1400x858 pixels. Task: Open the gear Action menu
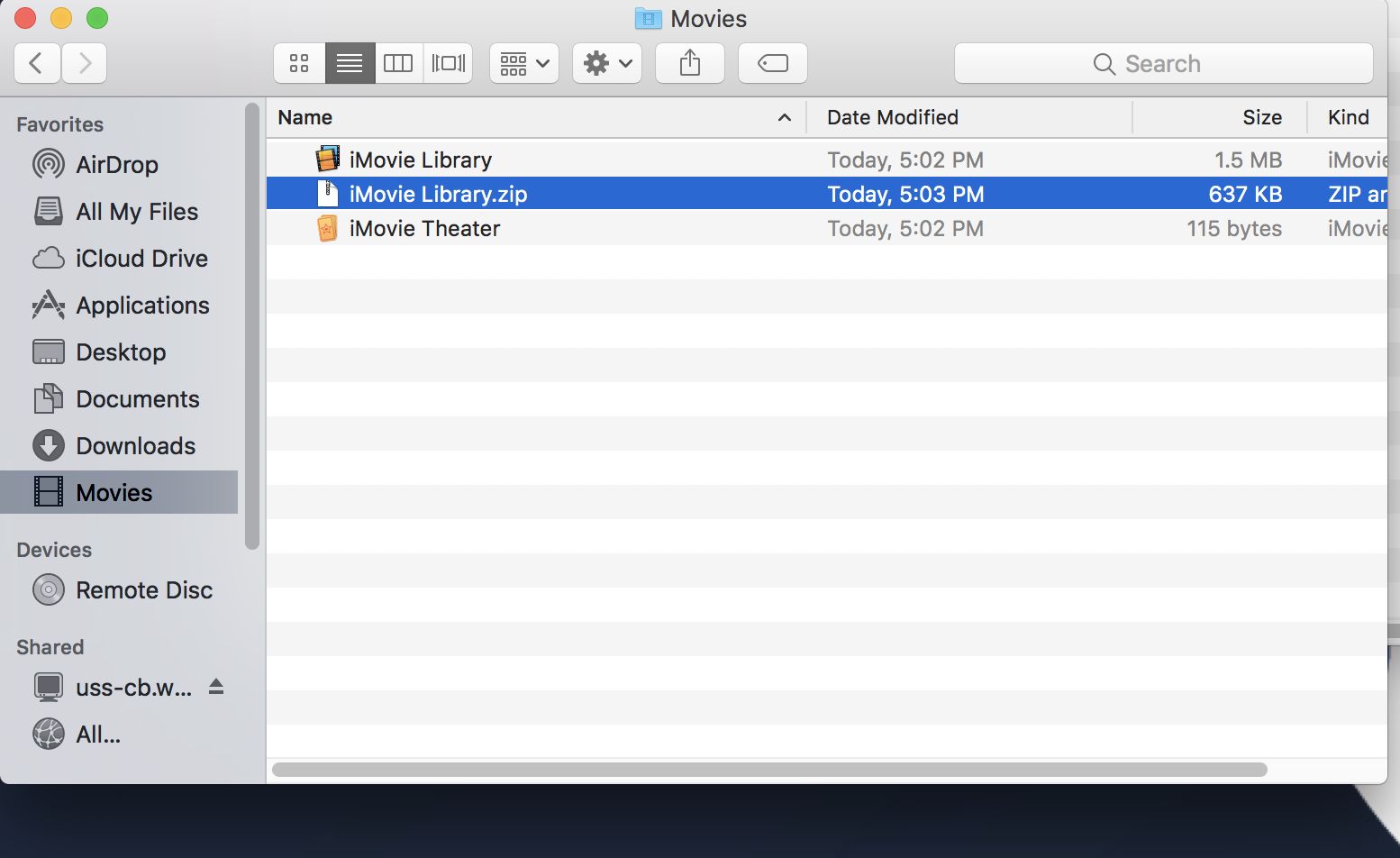(x=607, y=63)
